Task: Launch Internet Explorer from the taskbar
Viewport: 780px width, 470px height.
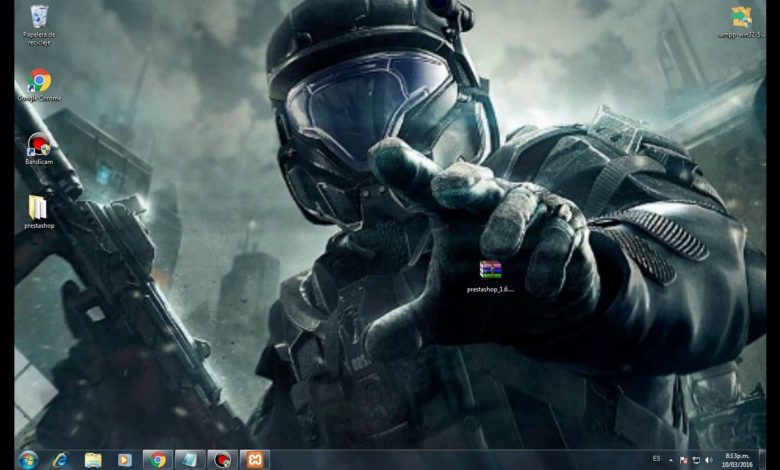Action: point(61,459)
